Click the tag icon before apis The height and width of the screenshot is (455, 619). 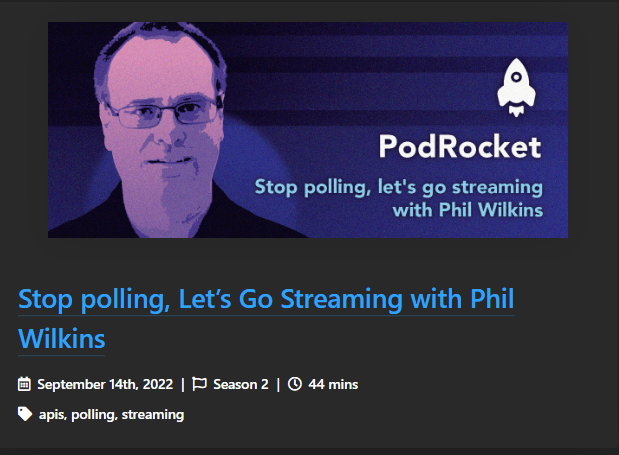(25, 414)
